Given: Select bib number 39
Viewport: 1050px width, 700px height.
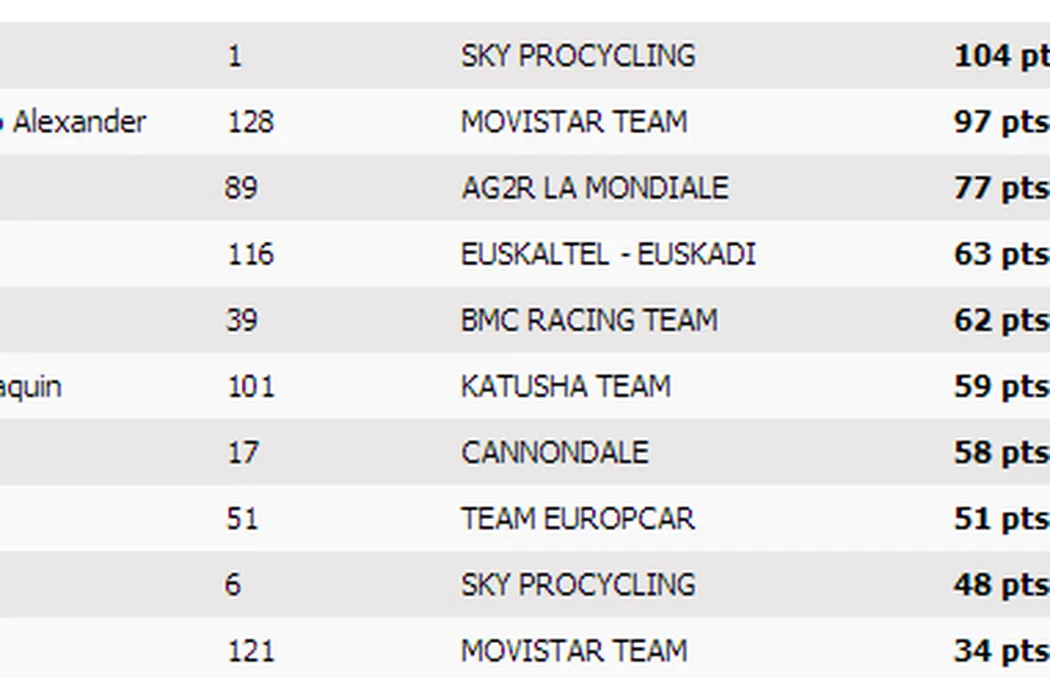Looking at the screenshot, I should (241, 320).
